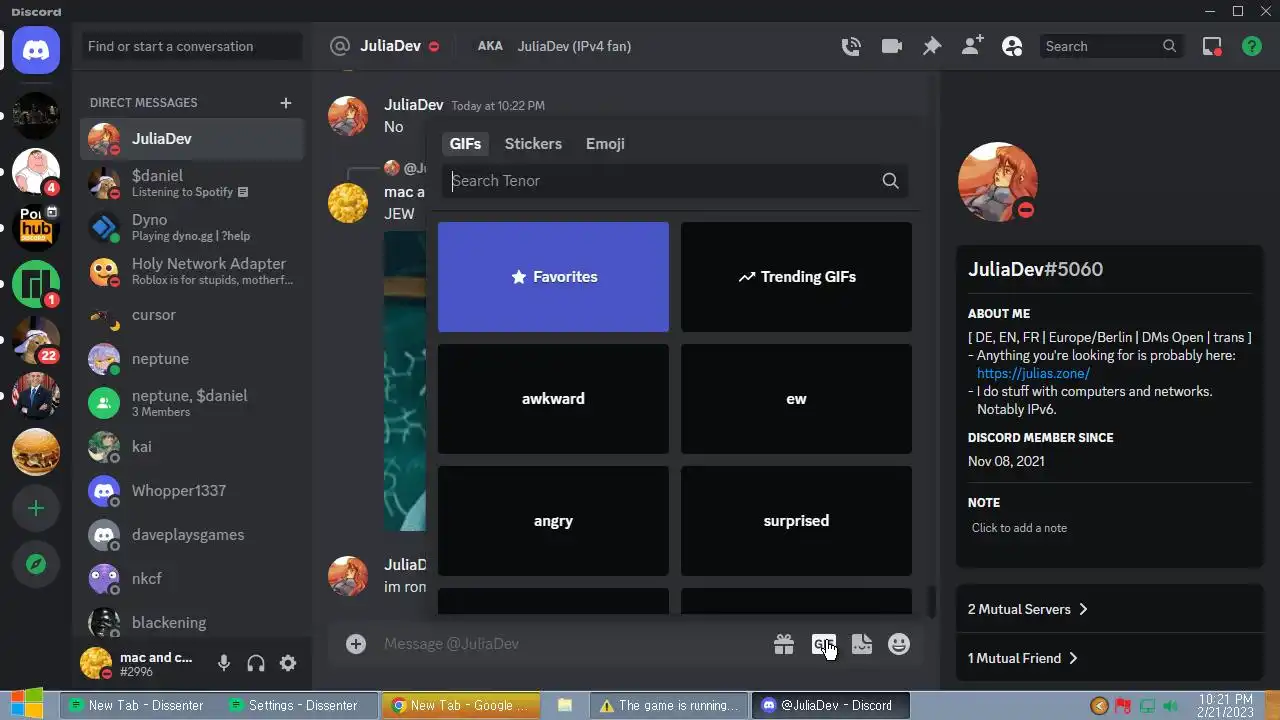The width and height of the screenshot is (1280, 720).
Task: Open the awkward GIF category
Action: click(x=553, y=399)
